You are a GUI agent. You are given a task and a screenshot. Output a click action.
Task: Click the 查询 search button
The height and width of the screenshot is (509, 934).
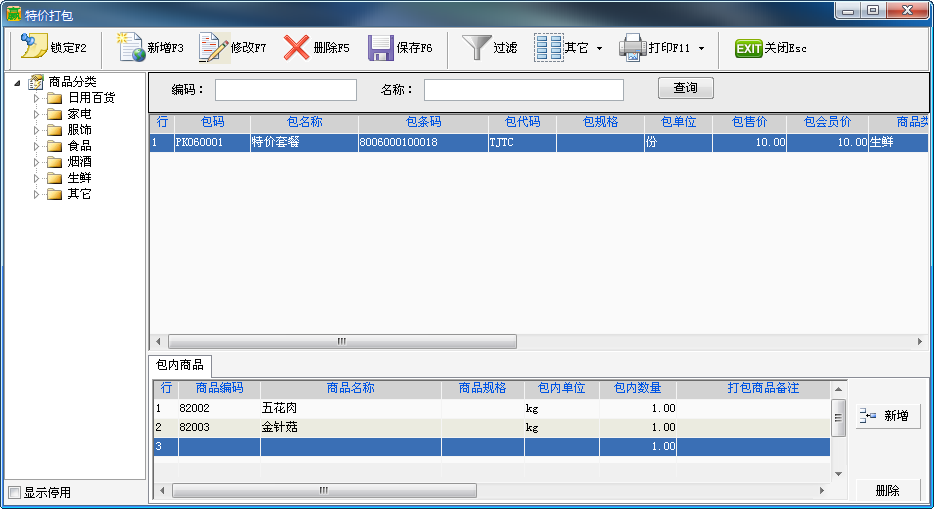[x=685, y=88]
